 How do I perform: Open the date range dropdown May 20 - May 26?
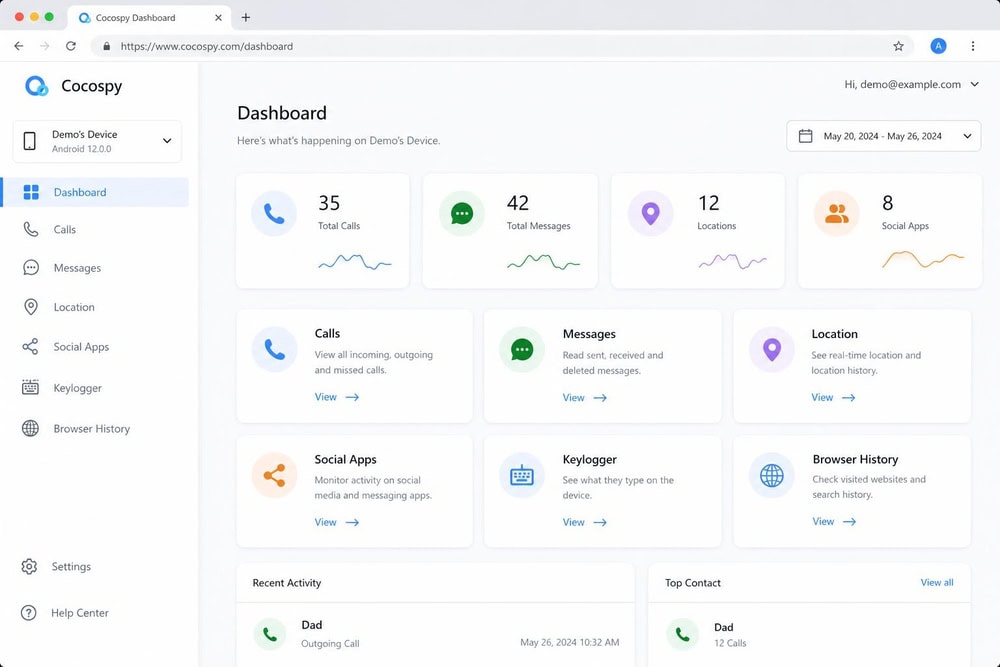[883, 136]
